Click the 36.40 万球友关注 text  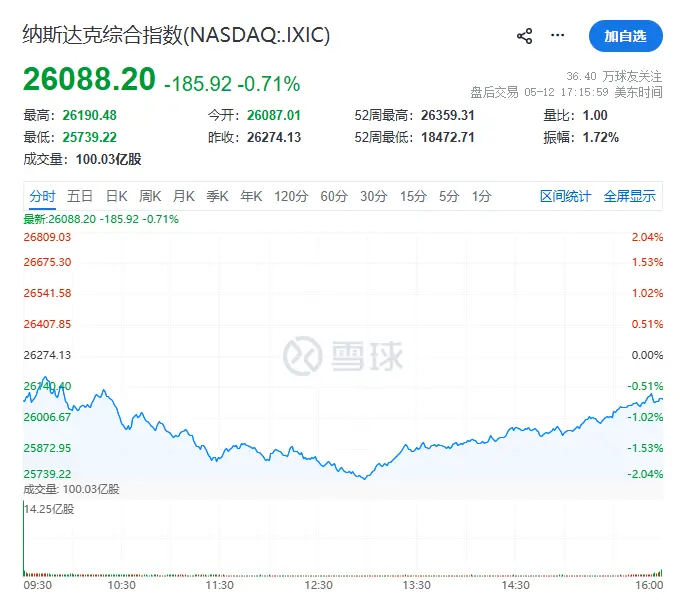(x=614, y=76)
